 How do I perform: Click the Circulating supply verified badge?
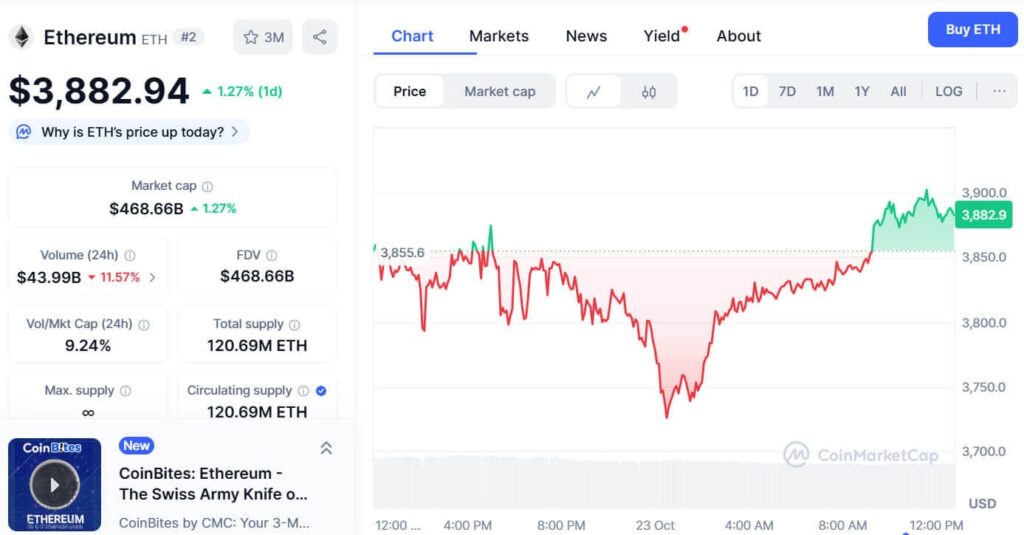click(321, 391)
